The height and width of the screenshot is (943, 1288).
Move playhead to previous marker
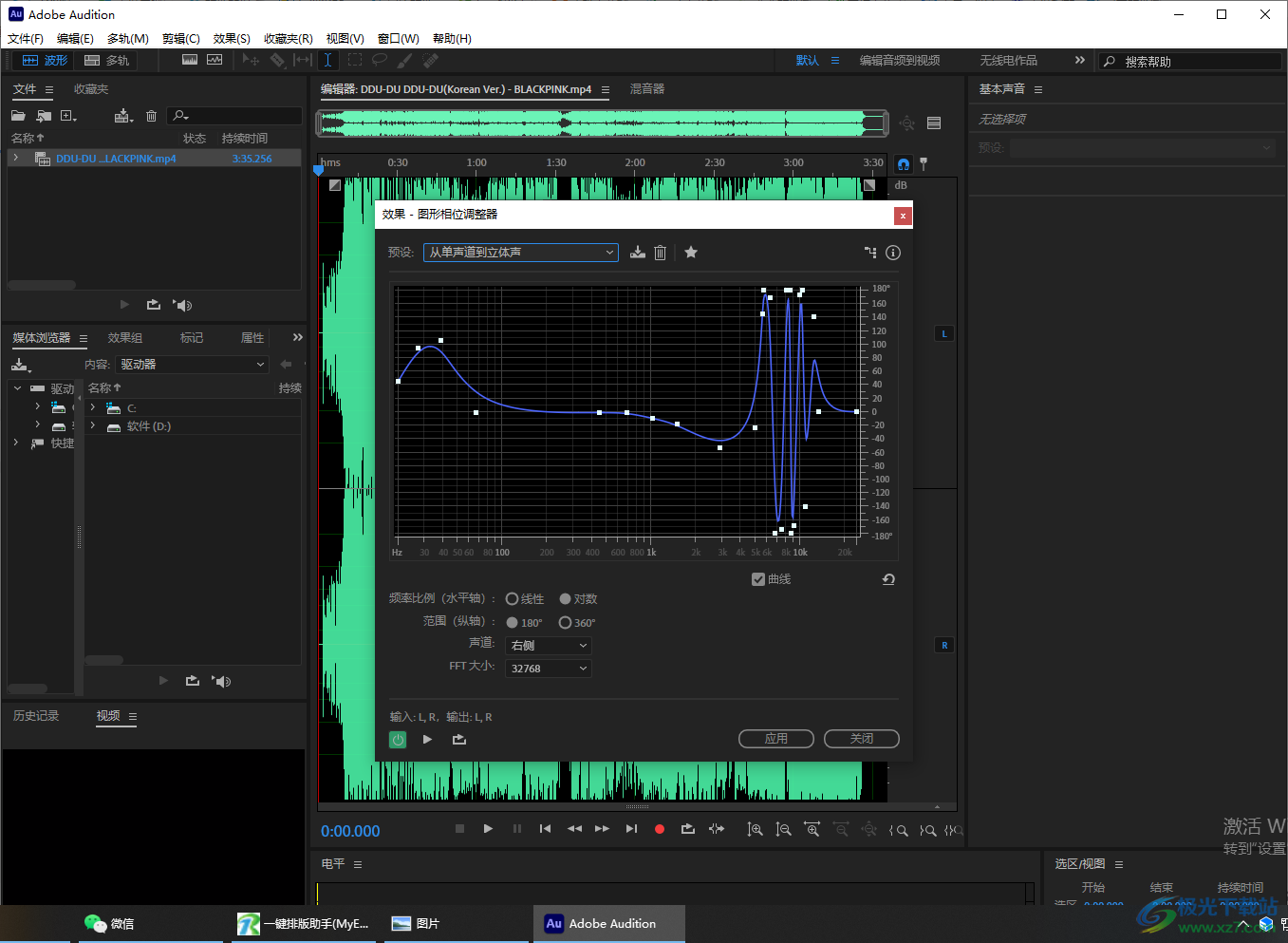pyautogui.click(x=545, y=829)
